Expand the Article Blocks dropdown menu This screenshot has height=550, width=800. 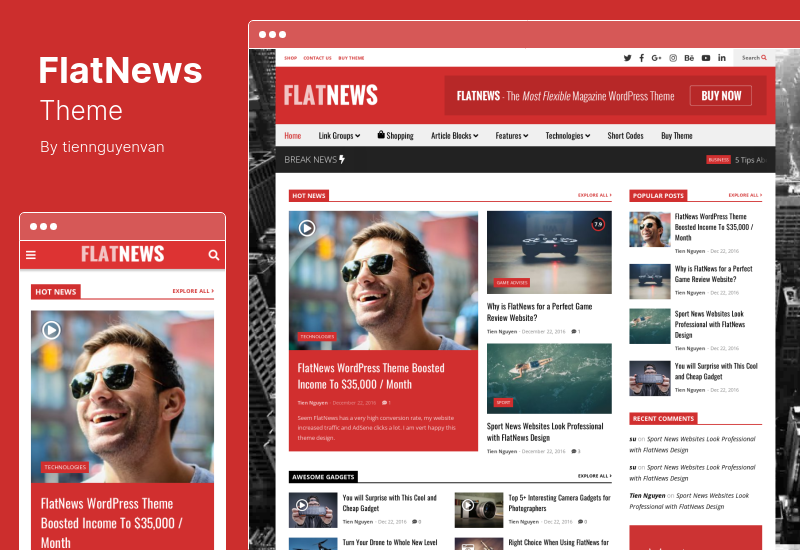(454, 136)
